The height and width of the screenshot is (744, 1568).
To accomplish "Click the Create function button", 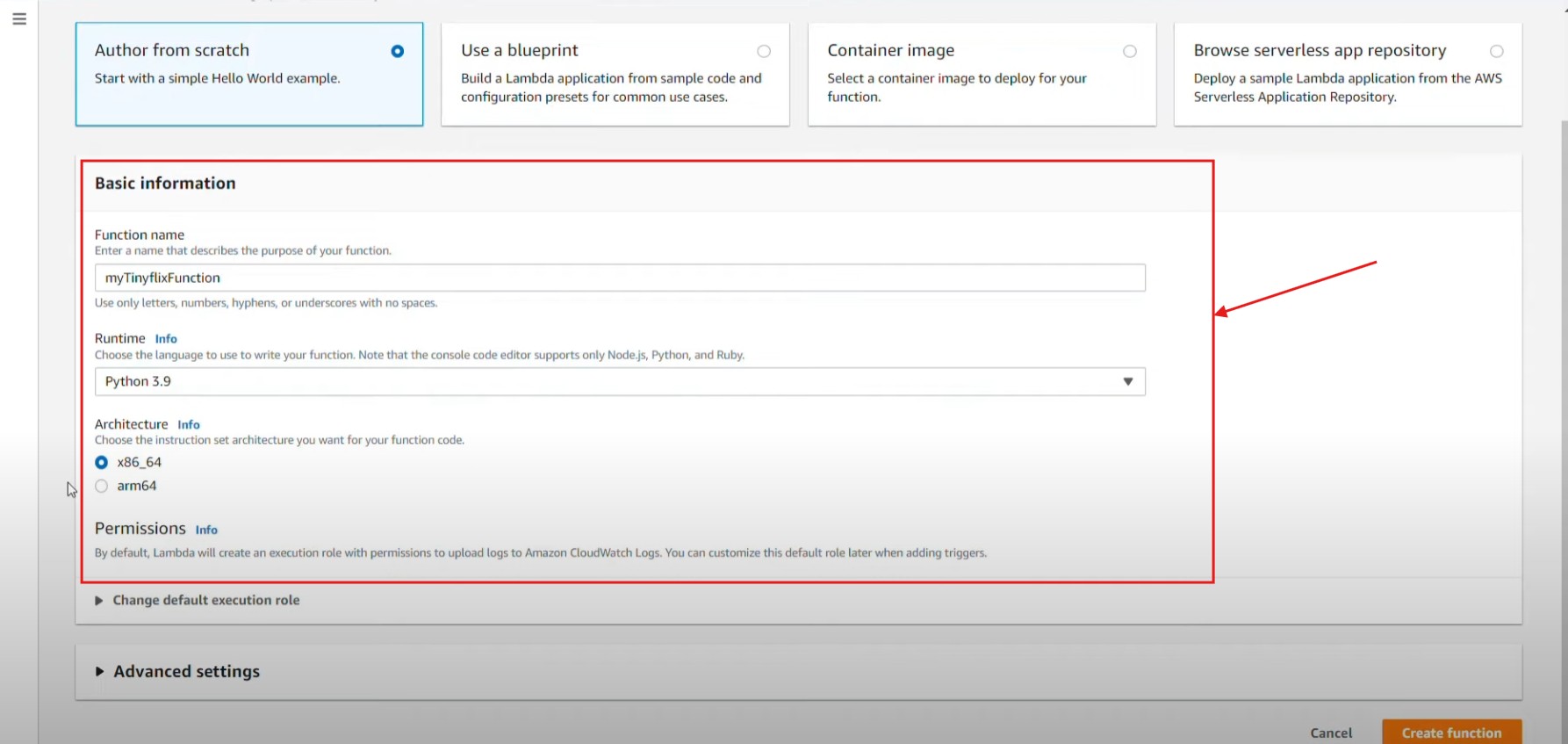I will click(x=1451, y=733).
